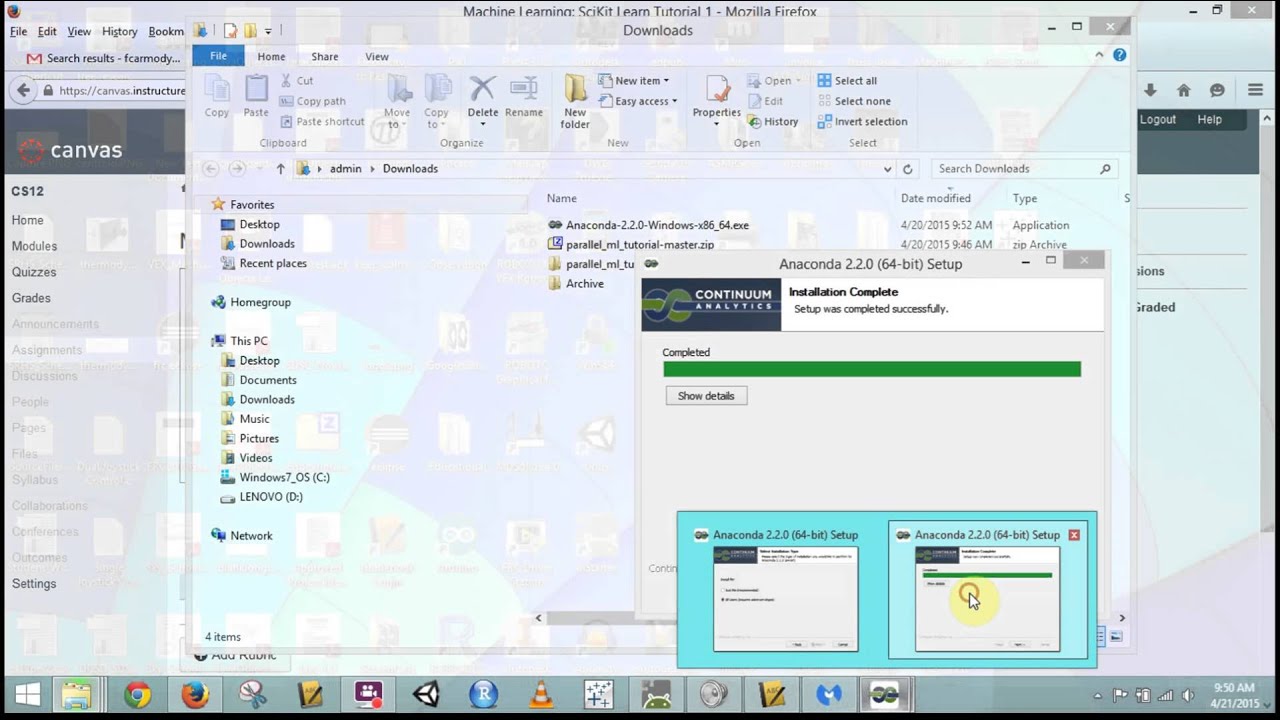Open the address bar history dropdown

tap(887, 169)
